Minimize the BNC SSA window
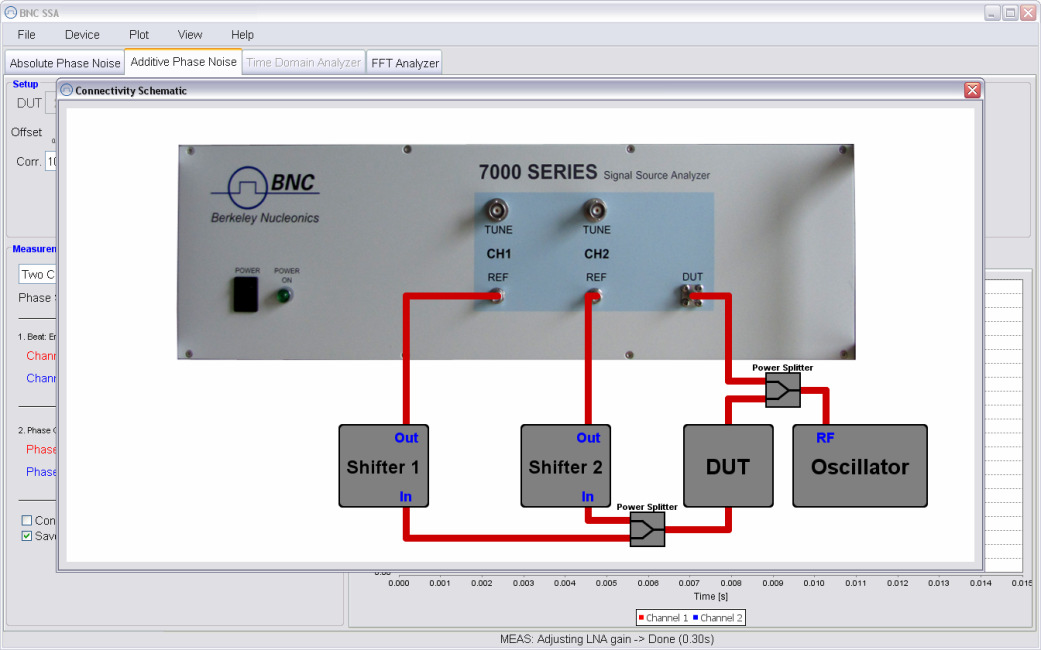The width and height of the screenshot is (1041, 650). click(x=992, y=13)
